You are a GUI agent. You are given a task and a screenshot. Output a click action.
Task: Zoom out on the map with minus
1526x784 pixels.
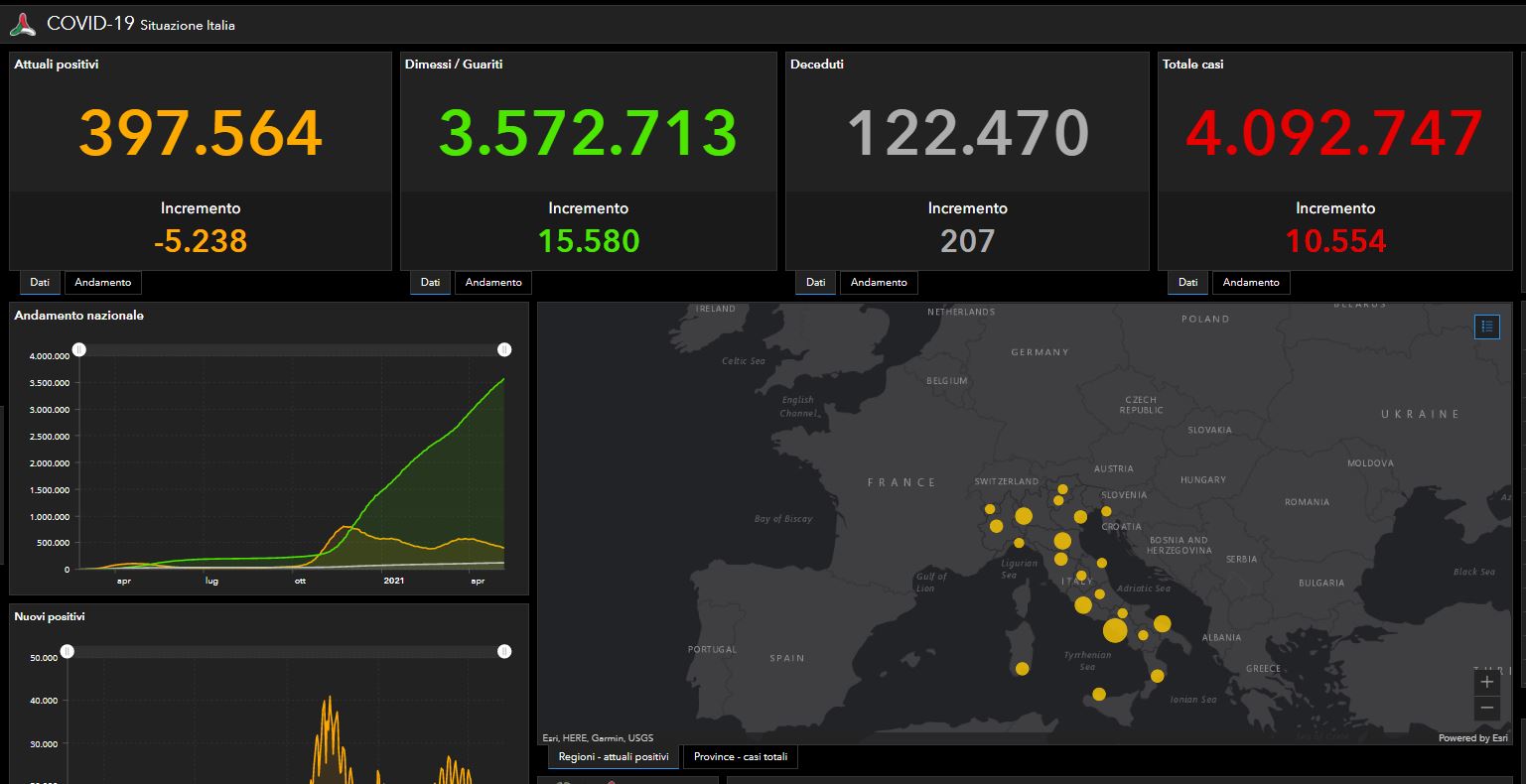(x=1486, y=709)
